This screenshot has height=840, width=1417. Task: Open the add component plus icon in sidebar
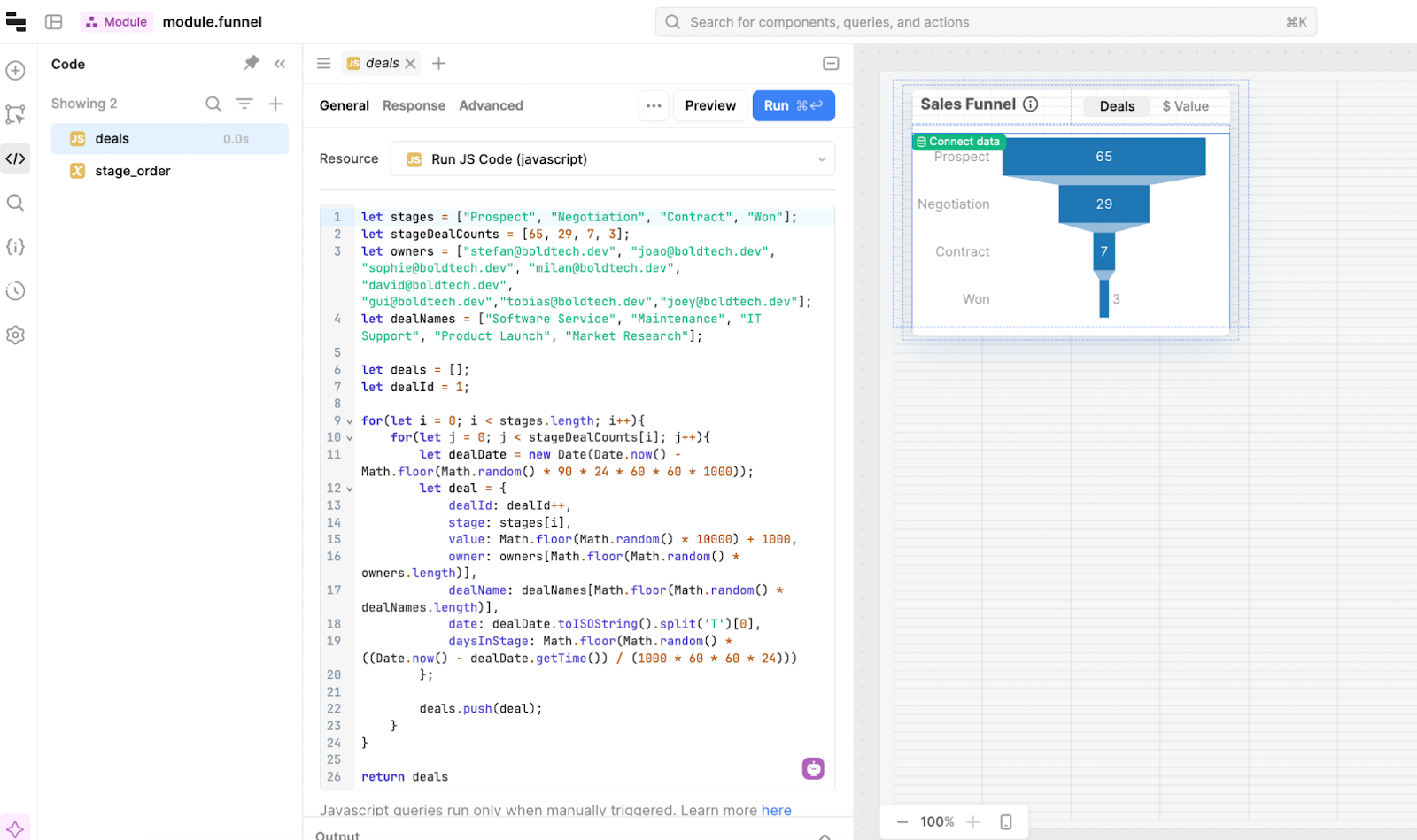15,71
